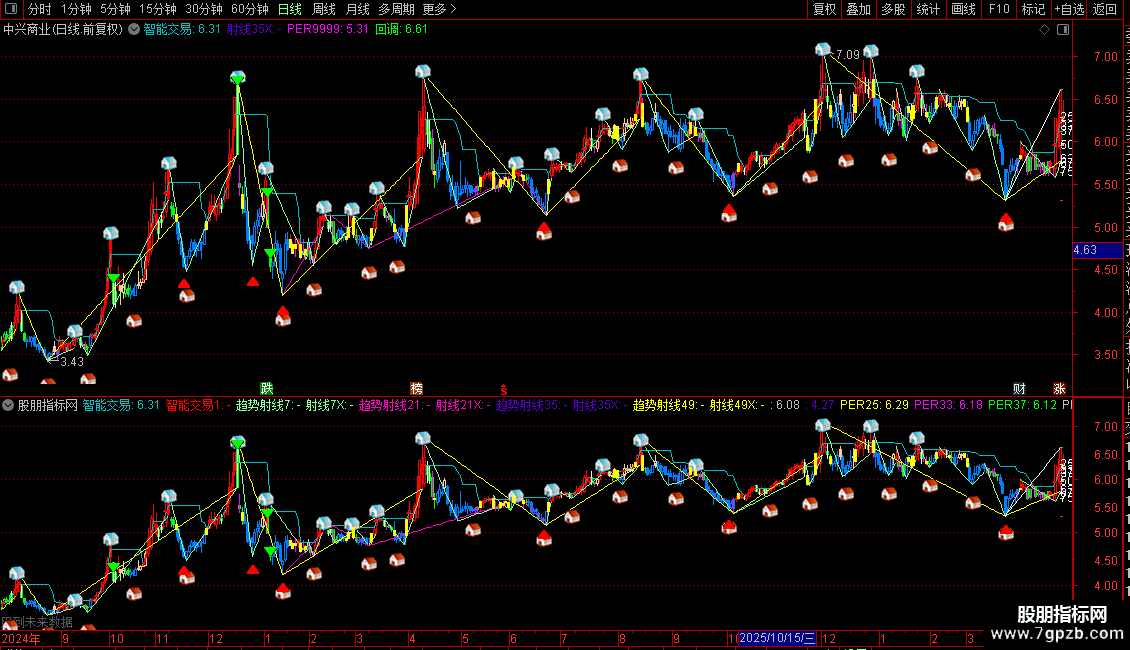Click the 4.63 cursor price tag
The height and width of the screenshot is (650, 1130).
click(1098, 250)
